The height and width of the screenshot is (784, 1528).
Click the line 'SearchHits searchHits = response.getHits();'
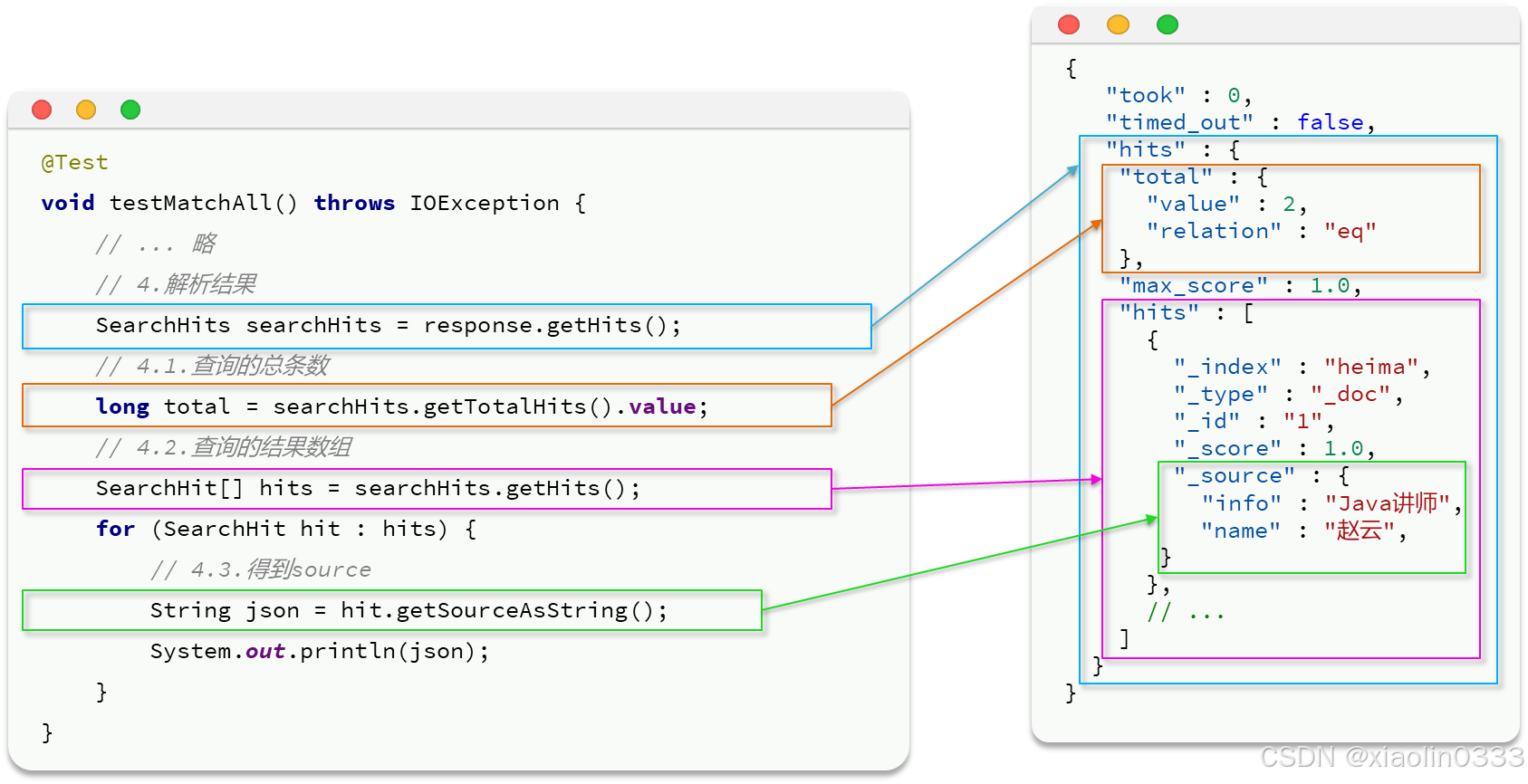(389, 325)
